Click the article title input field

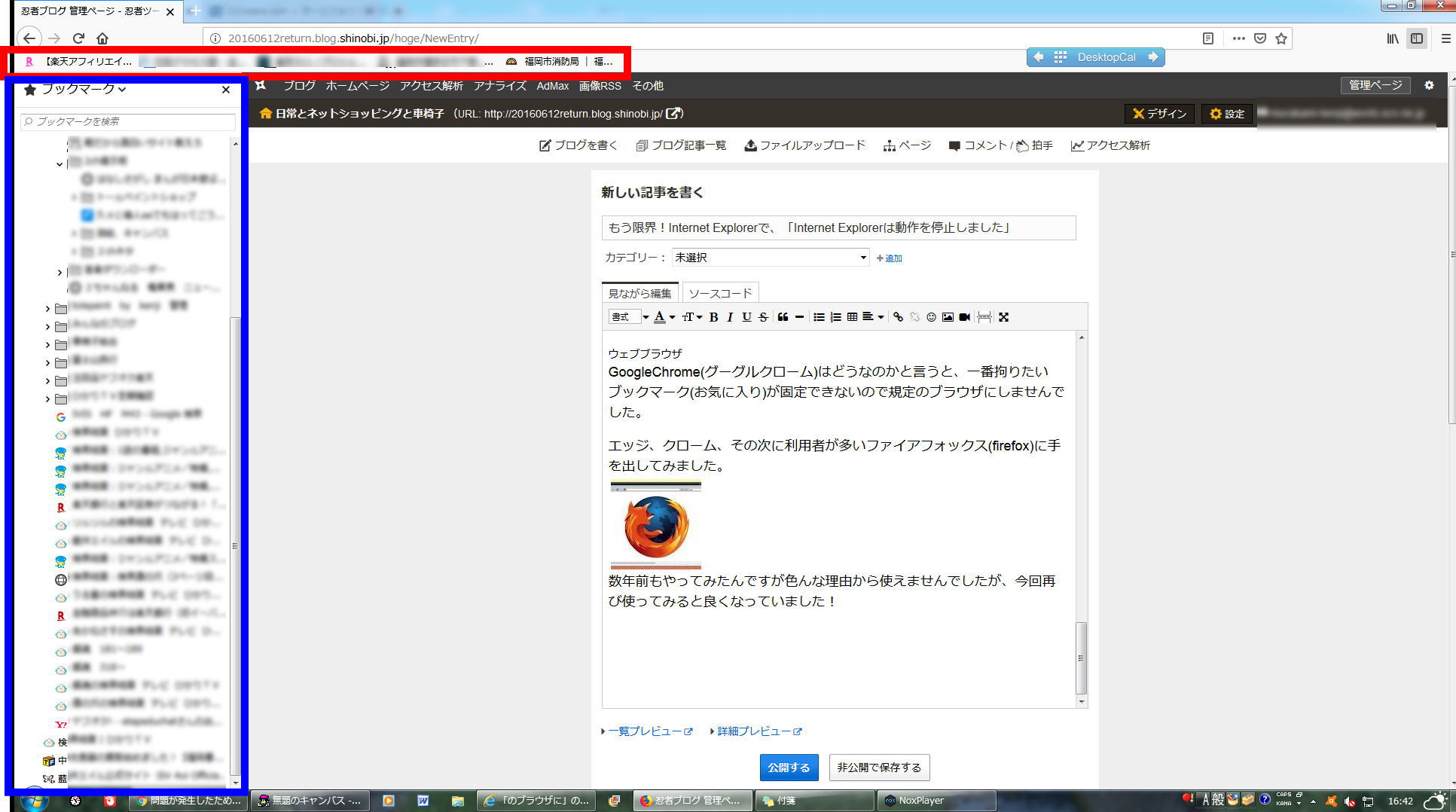point(838,227)
